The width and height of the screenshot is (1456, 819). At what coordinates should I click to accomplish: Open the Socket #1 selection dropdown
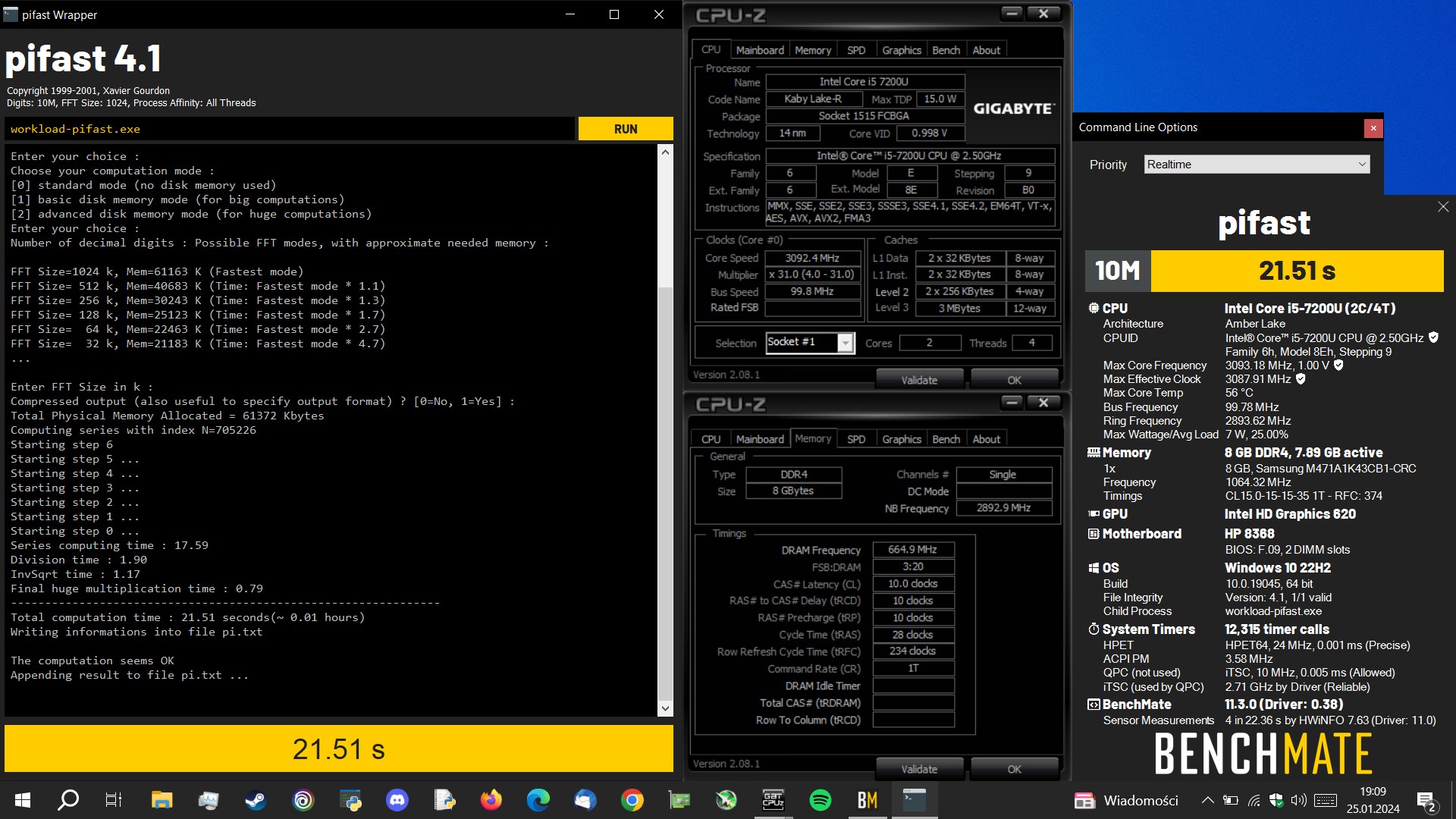click(x=810, y=343)
